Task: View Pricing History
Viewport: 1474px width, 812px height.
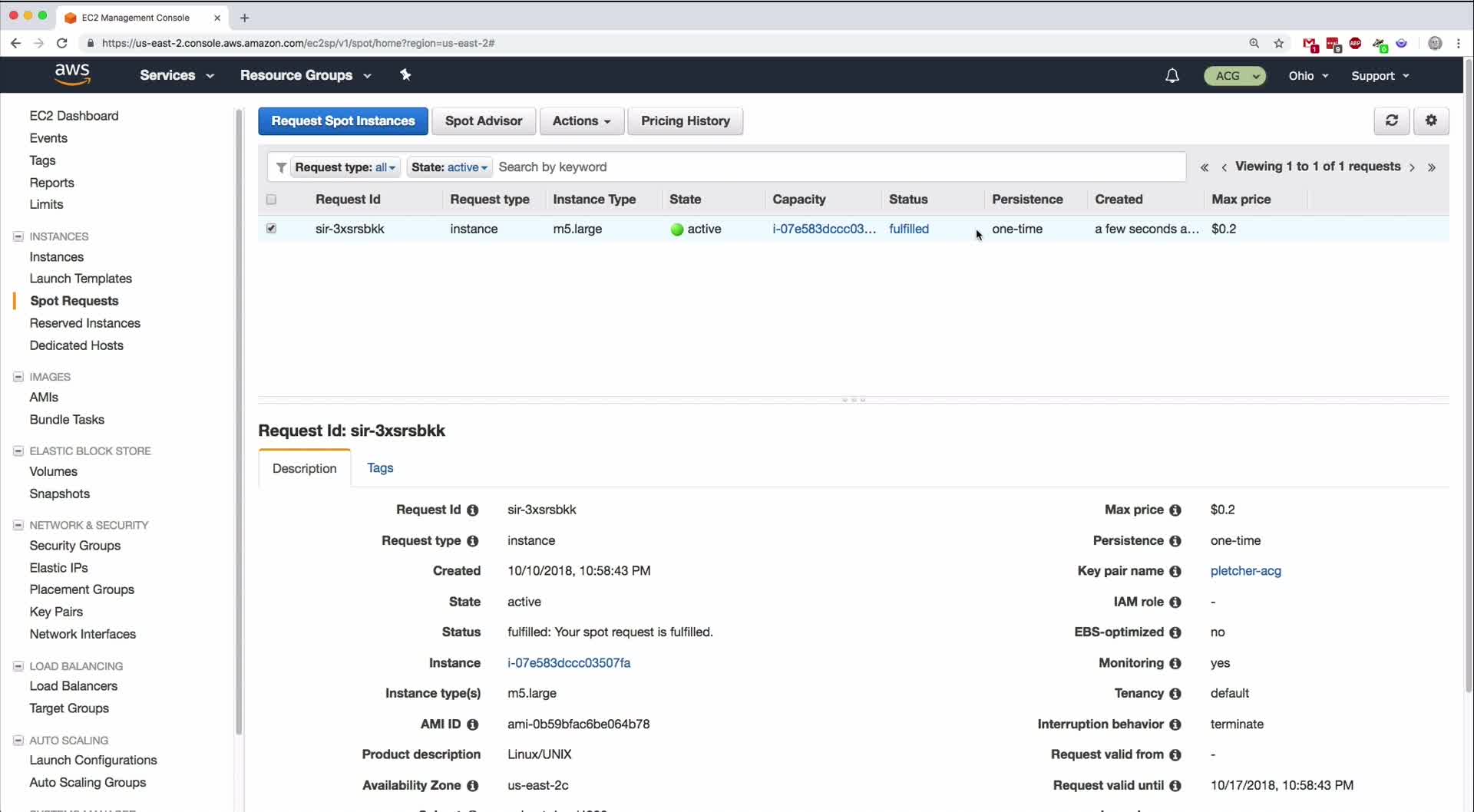Action: 686,121
